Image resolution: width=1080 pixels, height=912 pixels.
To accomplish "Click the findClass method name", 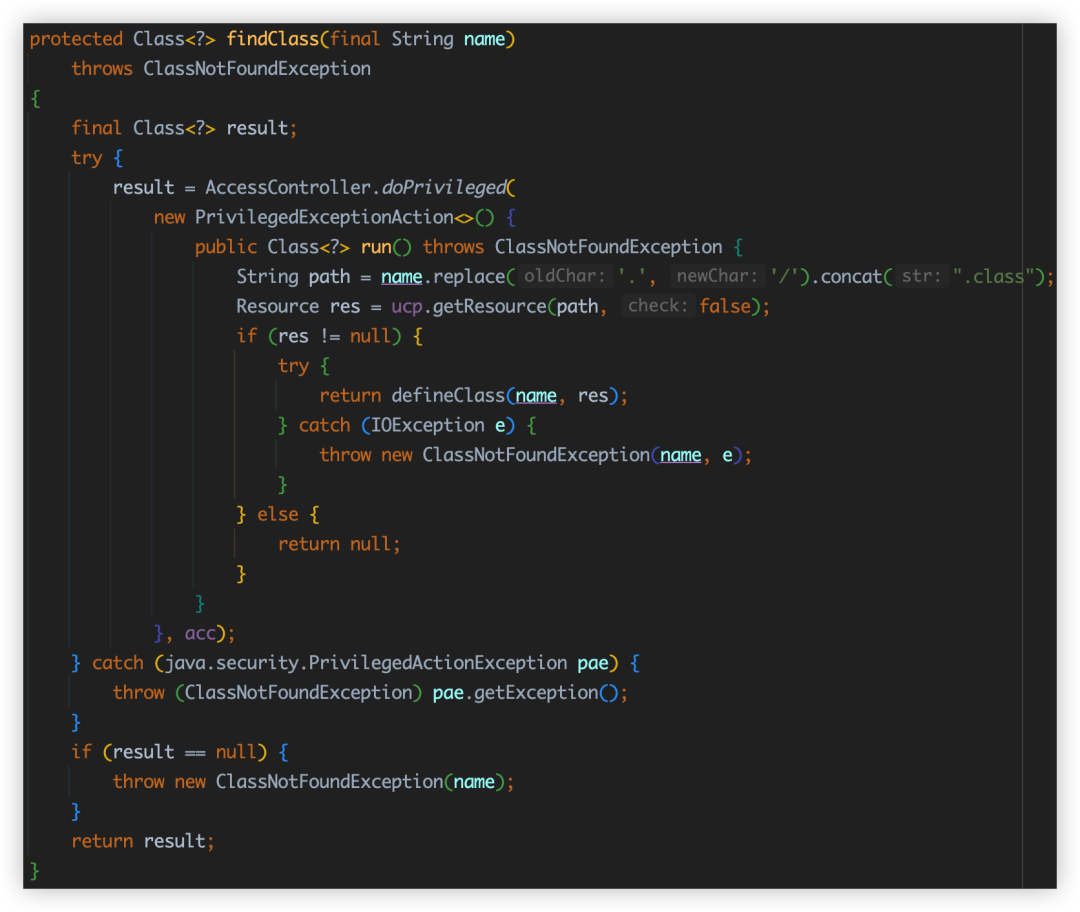I will point(273,39).
